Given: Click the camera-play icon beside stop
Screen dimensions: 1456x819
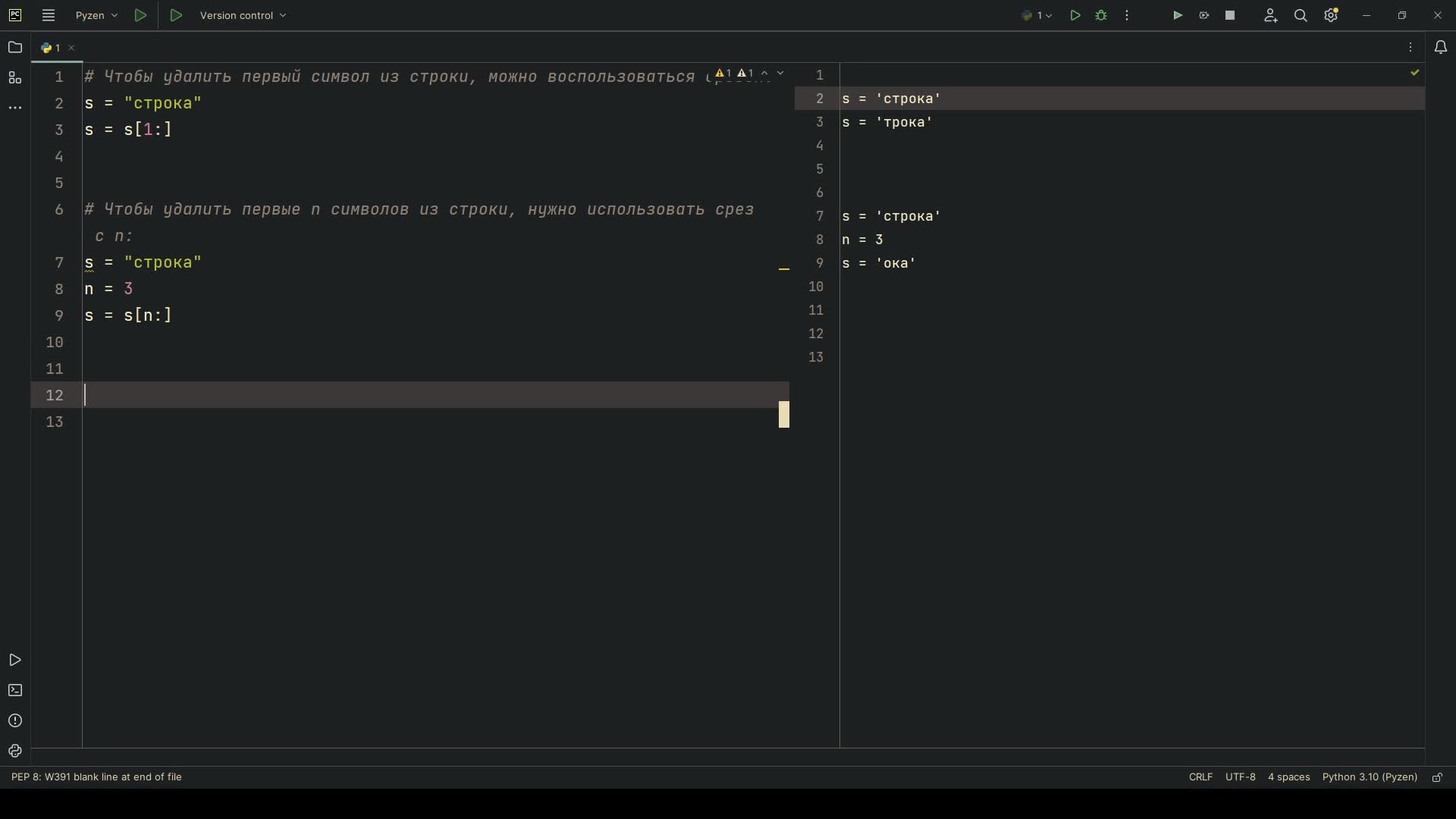Looking at the screenshot, I should pos(1203,15).
